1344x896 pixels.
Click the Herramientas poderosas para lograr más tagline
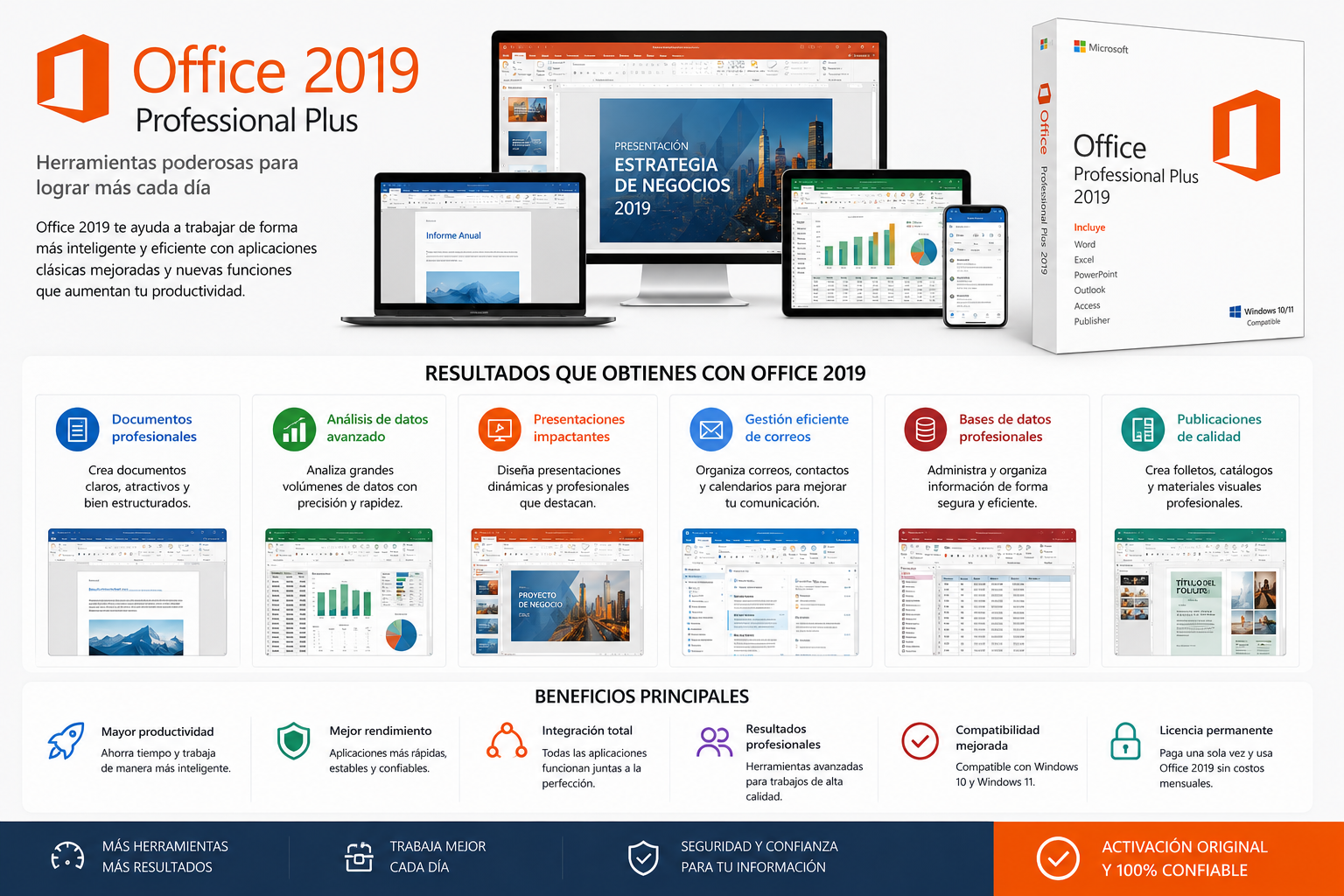click(x=167, y=175)
